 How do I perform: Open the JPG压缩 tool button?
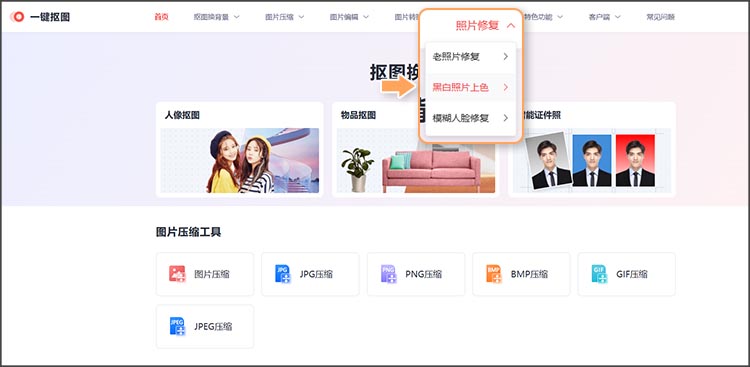[310, 274]
